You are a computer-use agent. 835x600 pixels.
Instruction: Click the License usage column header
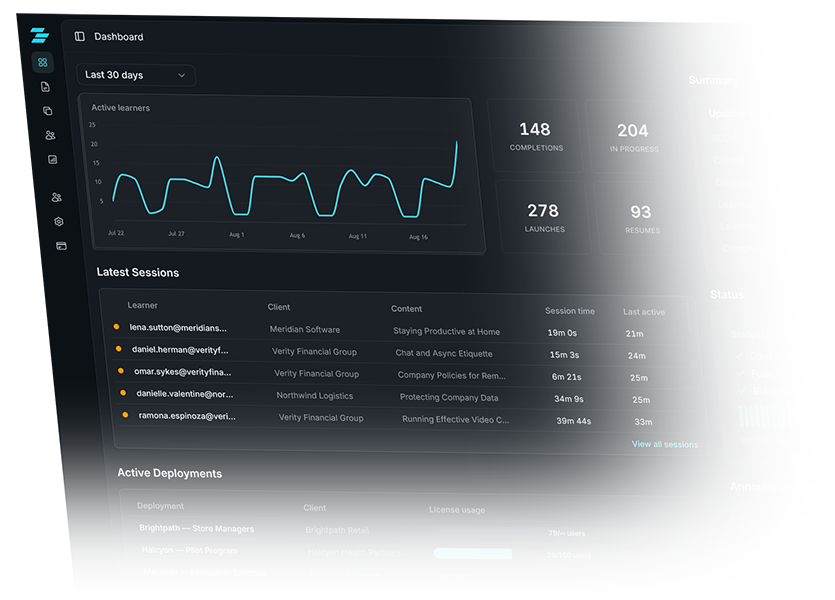(457, 509)
